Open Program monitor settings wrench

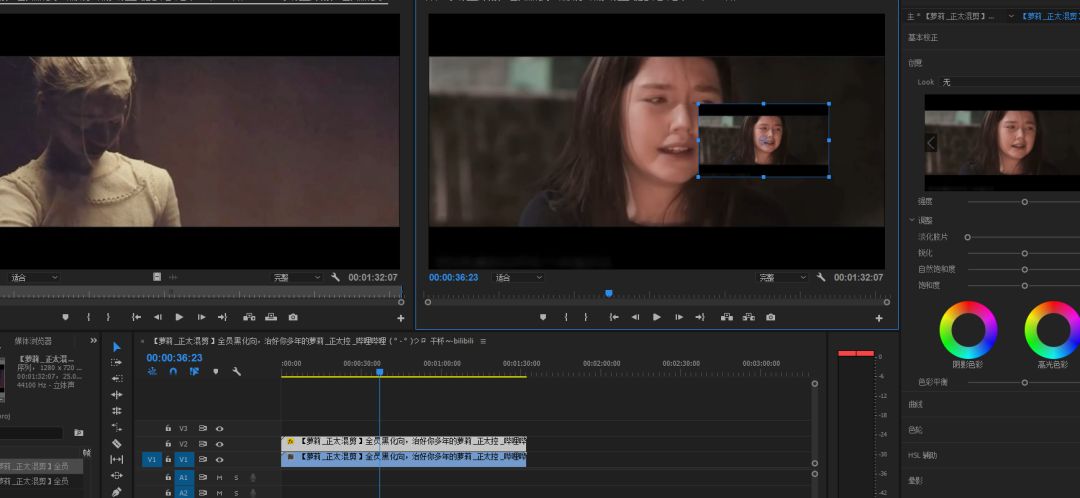point(821,277)
